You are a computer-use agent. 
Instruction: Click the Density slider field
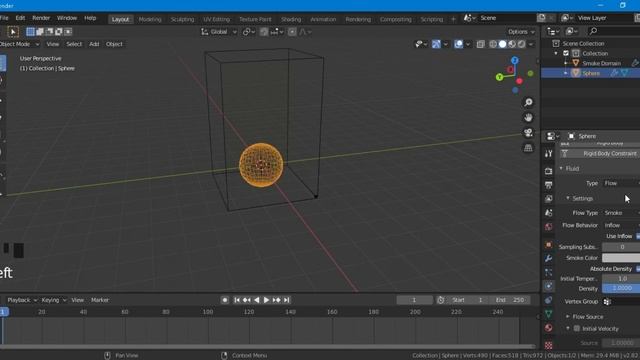click(621, 288)
